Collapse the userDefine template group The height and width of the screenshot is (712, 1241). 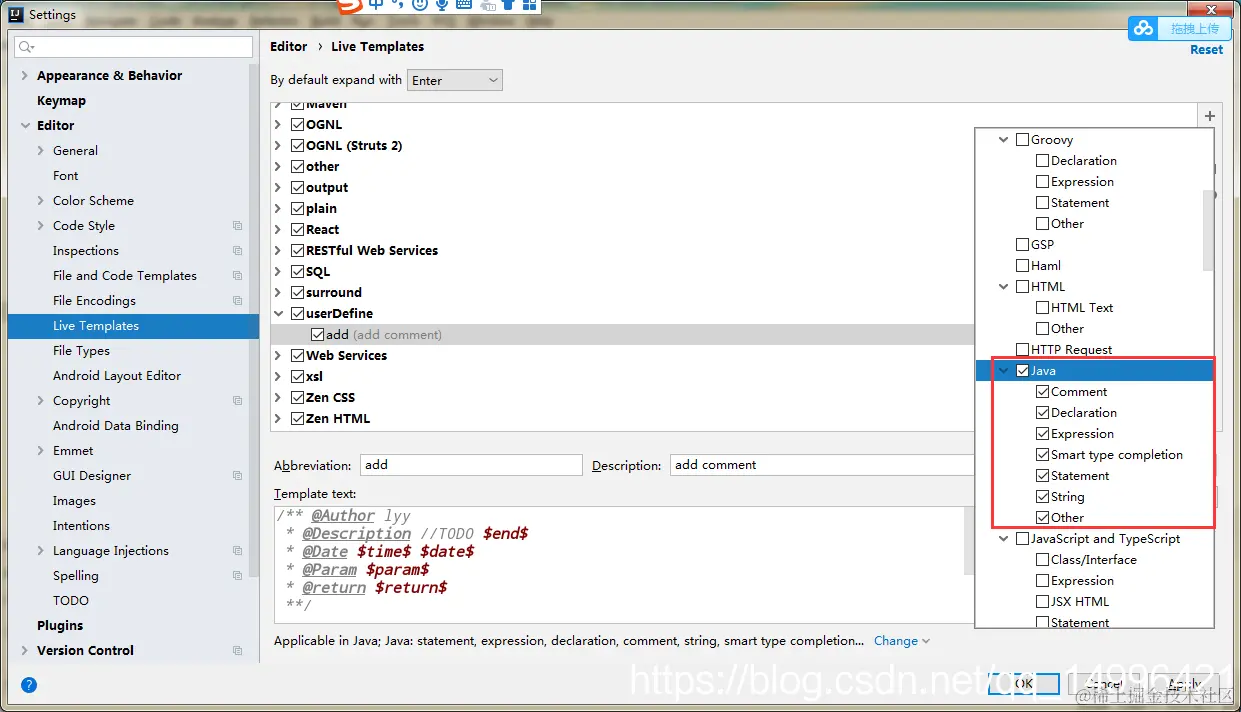click(279, 314)
